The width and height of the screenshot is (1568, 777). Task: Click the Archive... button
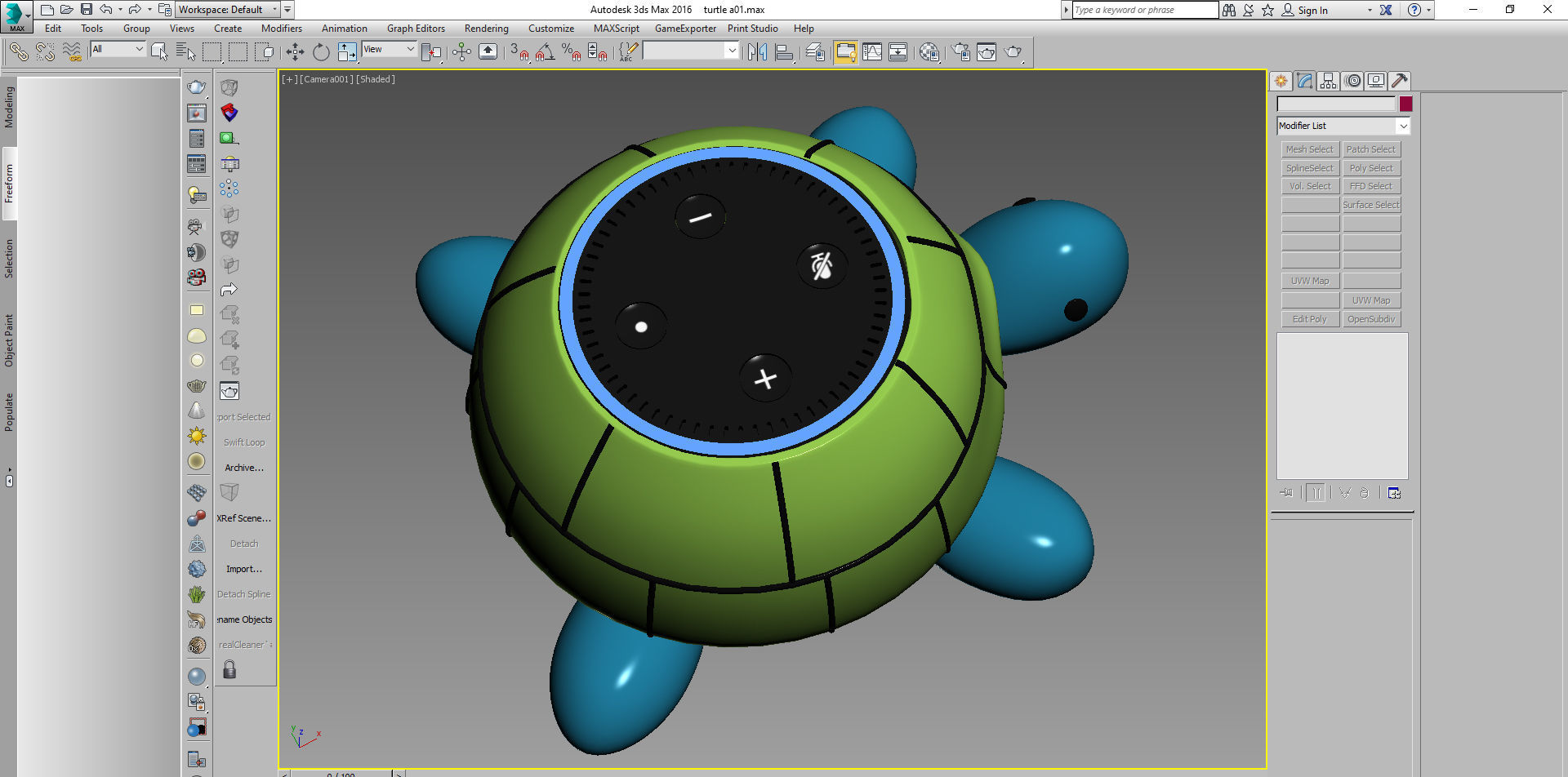[x=244, y=468]
